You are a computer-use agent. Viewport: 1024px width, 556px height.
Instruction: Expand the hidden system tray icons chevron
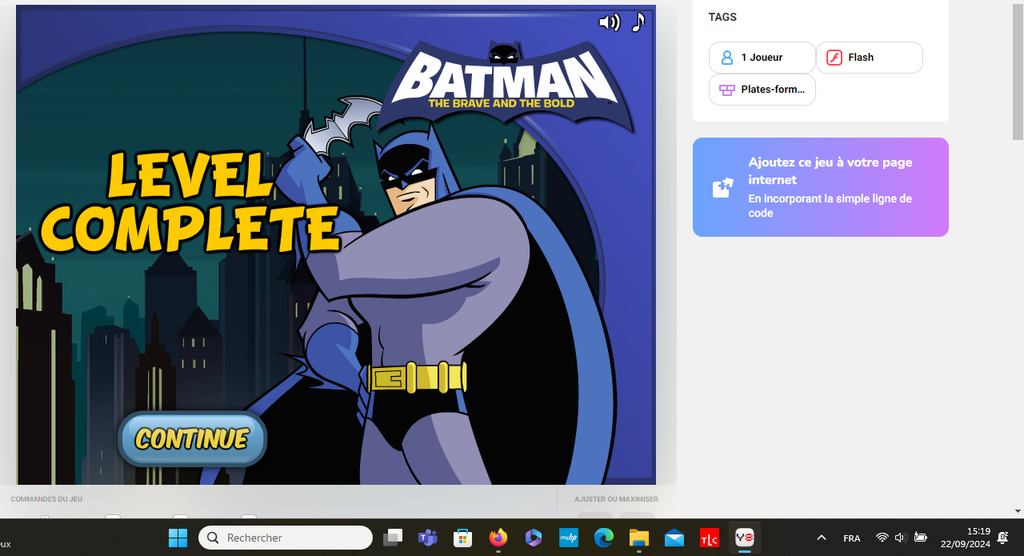pos(822,538)
